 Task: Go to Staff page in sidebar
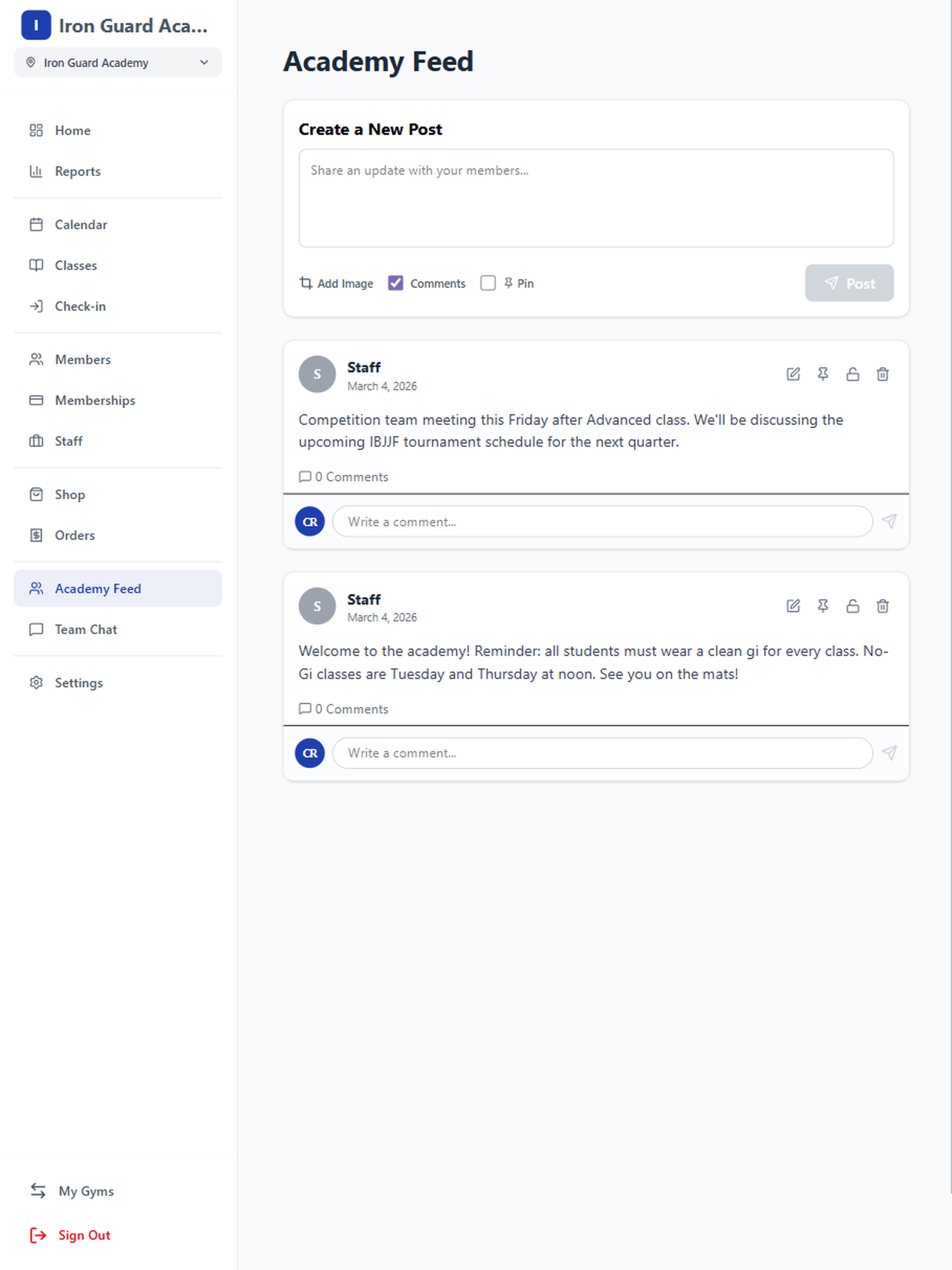(x=118, y=441)
